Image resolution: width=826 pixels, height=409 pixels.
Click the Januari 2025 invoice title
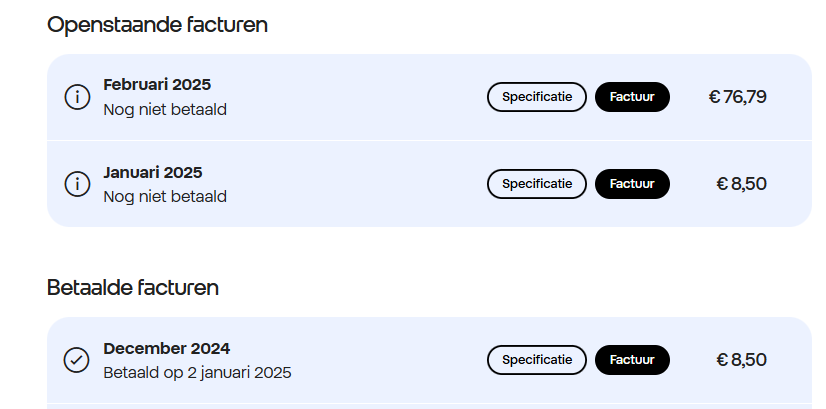[153, 172]
